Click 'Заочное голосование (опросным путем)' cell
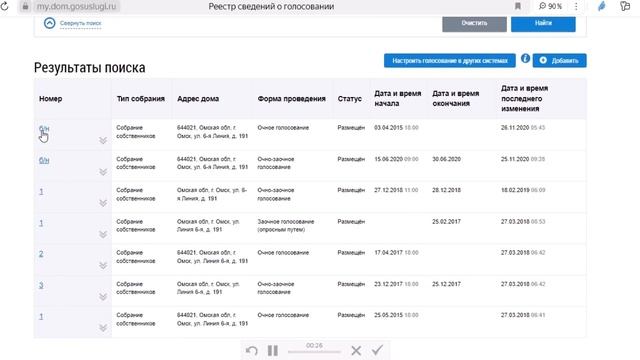This screenshot has width=640, height=360. [286, 225]
